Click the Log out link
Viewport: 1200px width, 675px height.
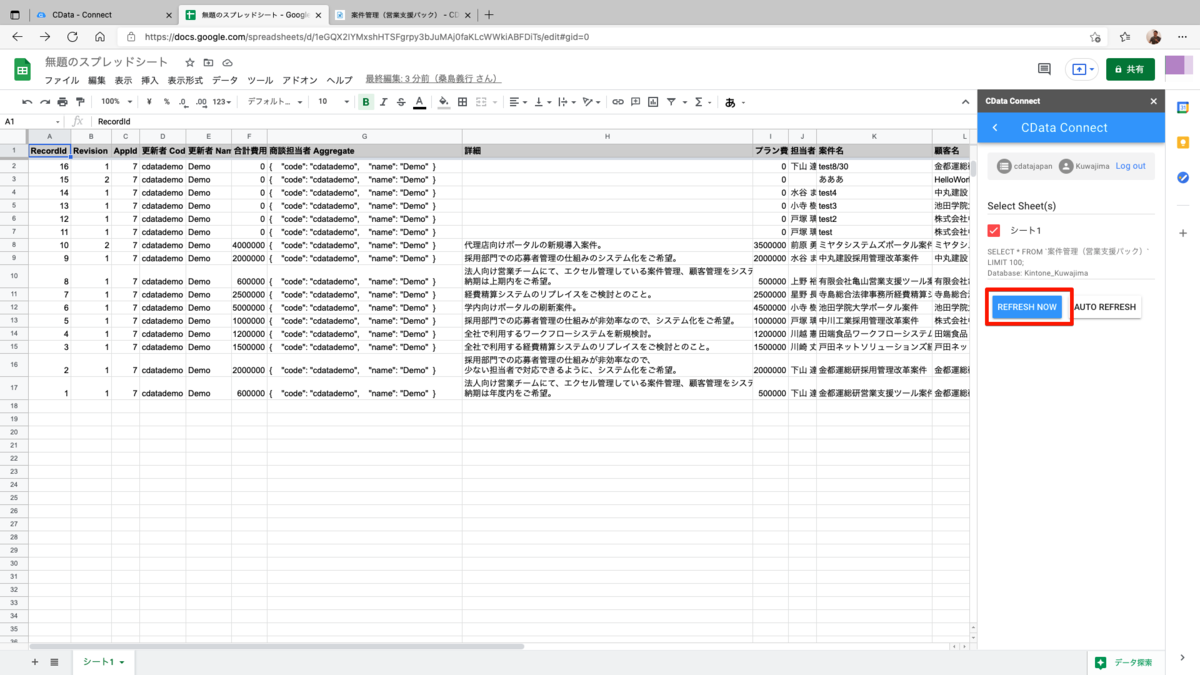point(1131,166)
